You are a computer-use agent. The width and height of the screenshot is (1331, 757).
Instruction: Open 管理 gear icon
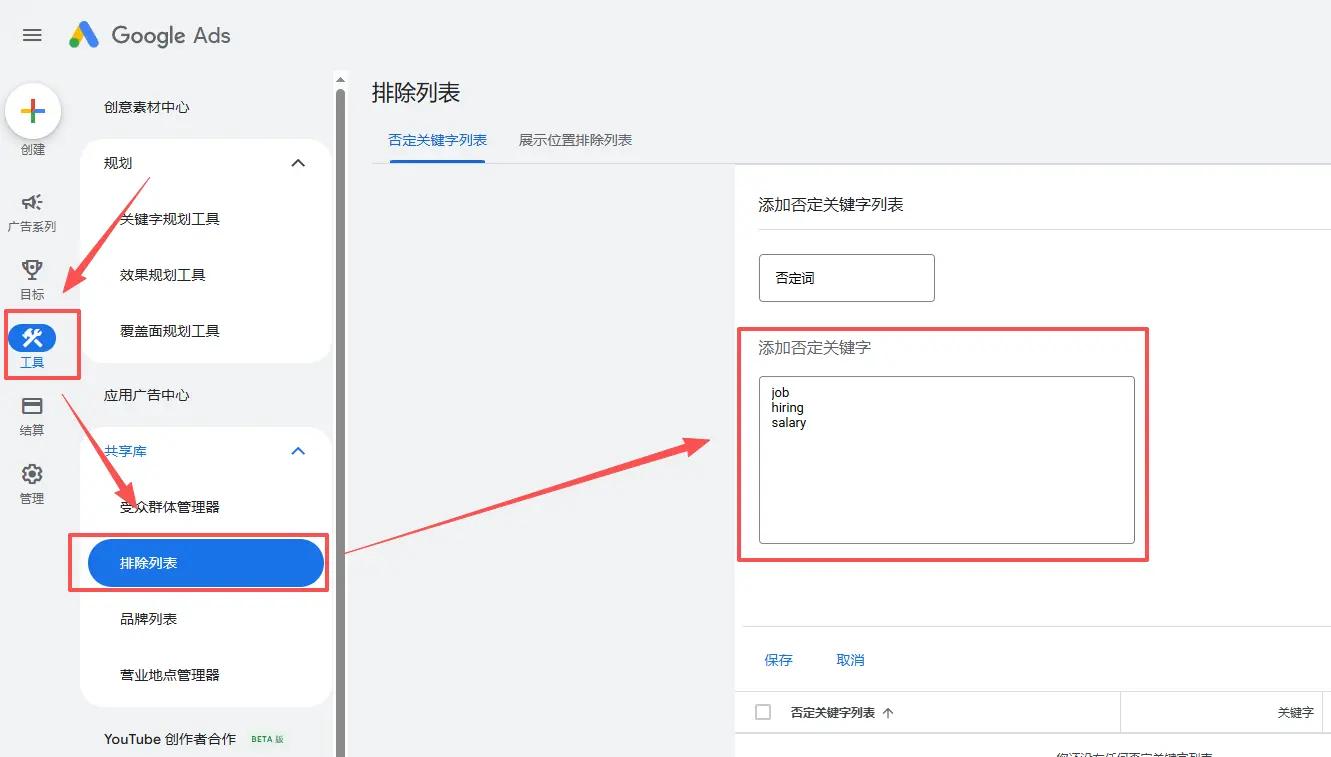click(x=32, y=474)
